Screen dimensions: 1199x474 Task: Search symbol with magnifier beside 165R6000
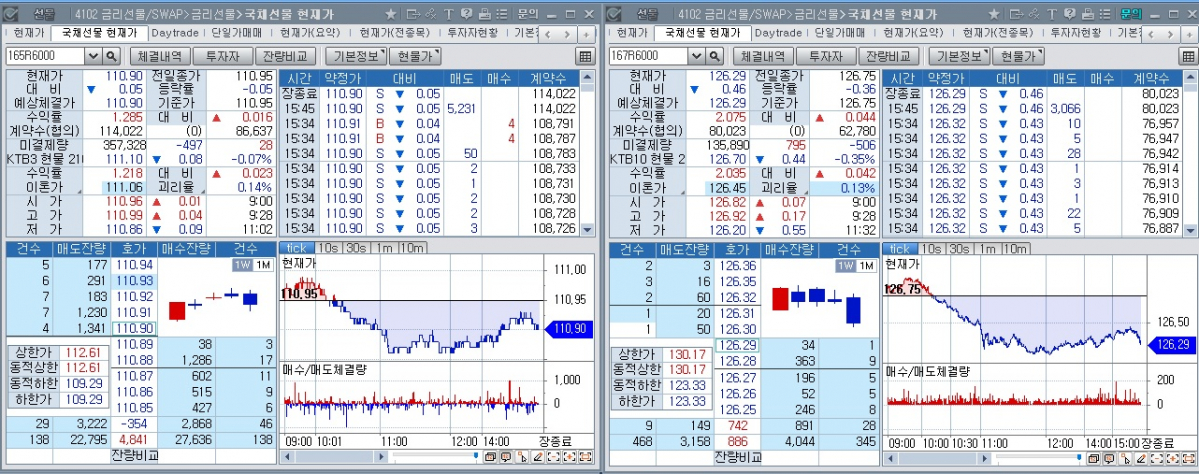112,56
